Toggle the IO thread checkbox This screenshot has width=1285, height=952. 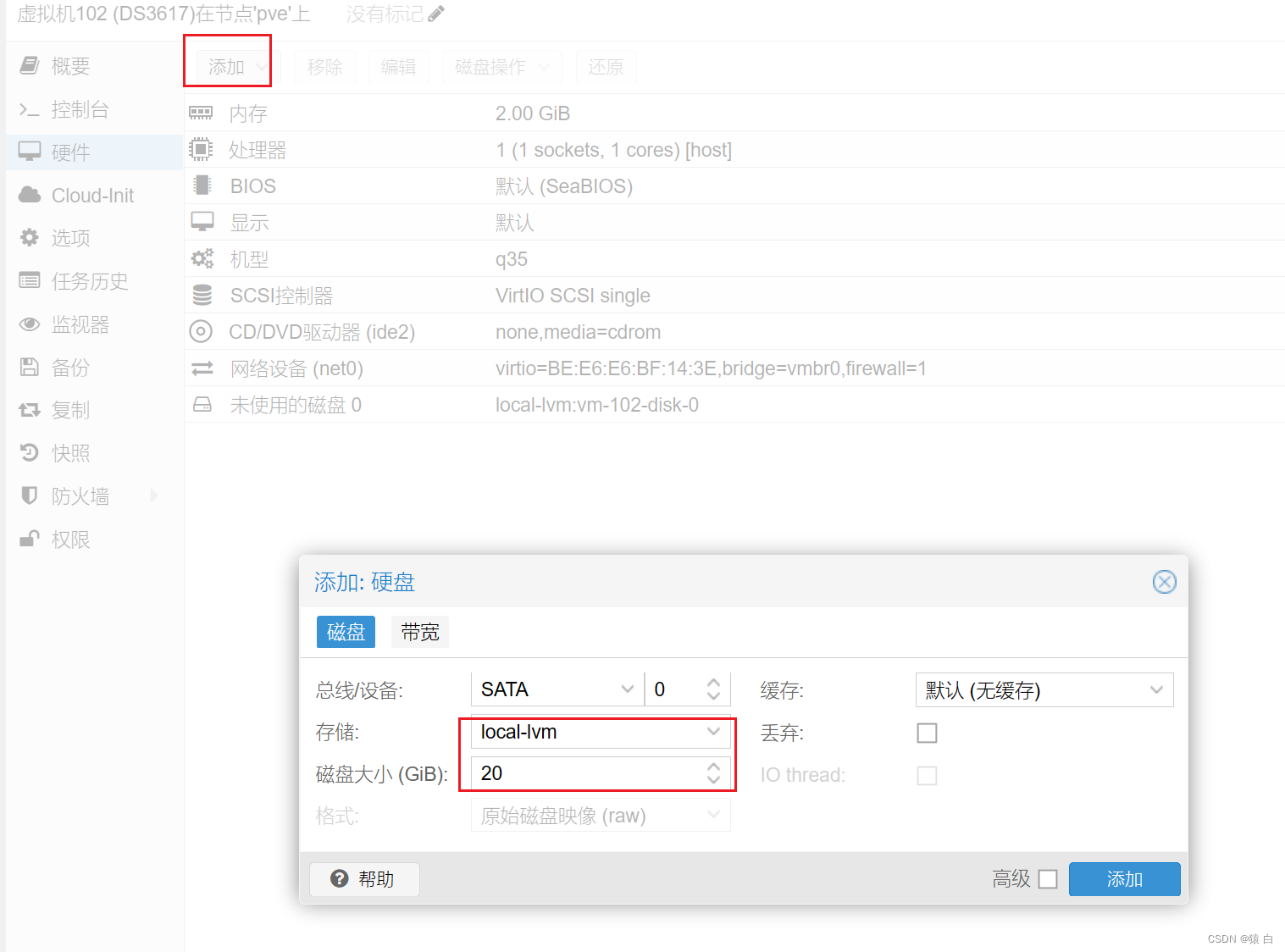coord(928,775)
